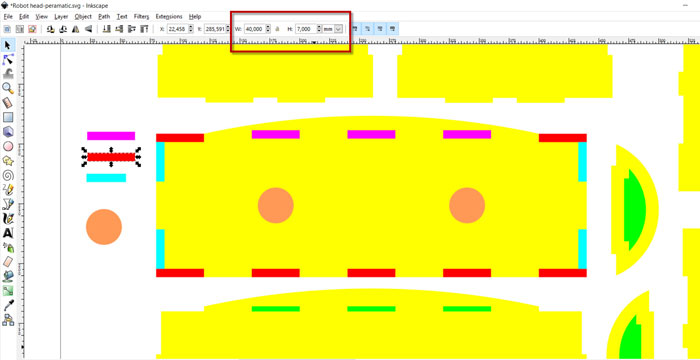Click the W width stepper arrows
The width and height of the screenshot is (700, 360).
(x=268, y=29)
